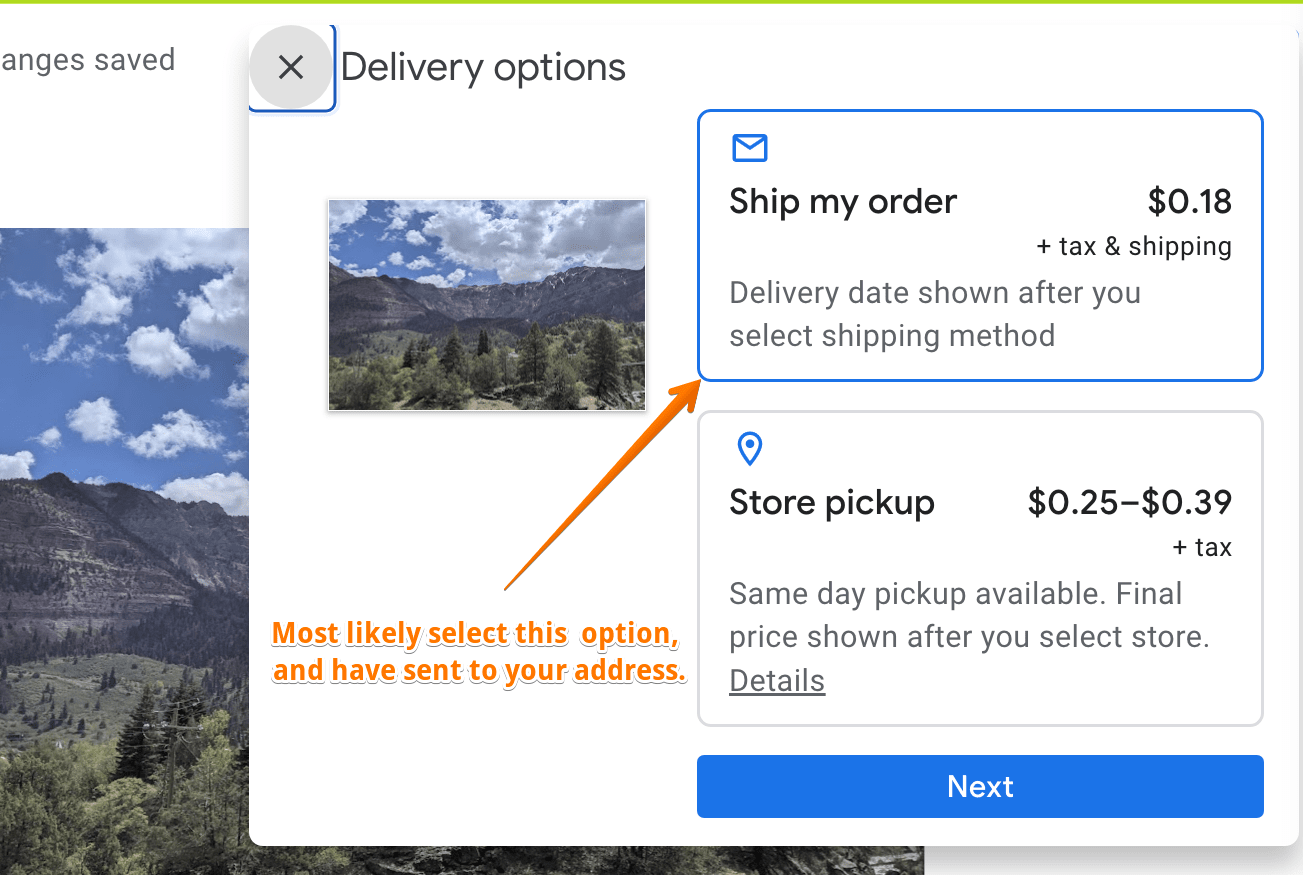
Task: Choose the Store pickup option
Action: (980, 568)
